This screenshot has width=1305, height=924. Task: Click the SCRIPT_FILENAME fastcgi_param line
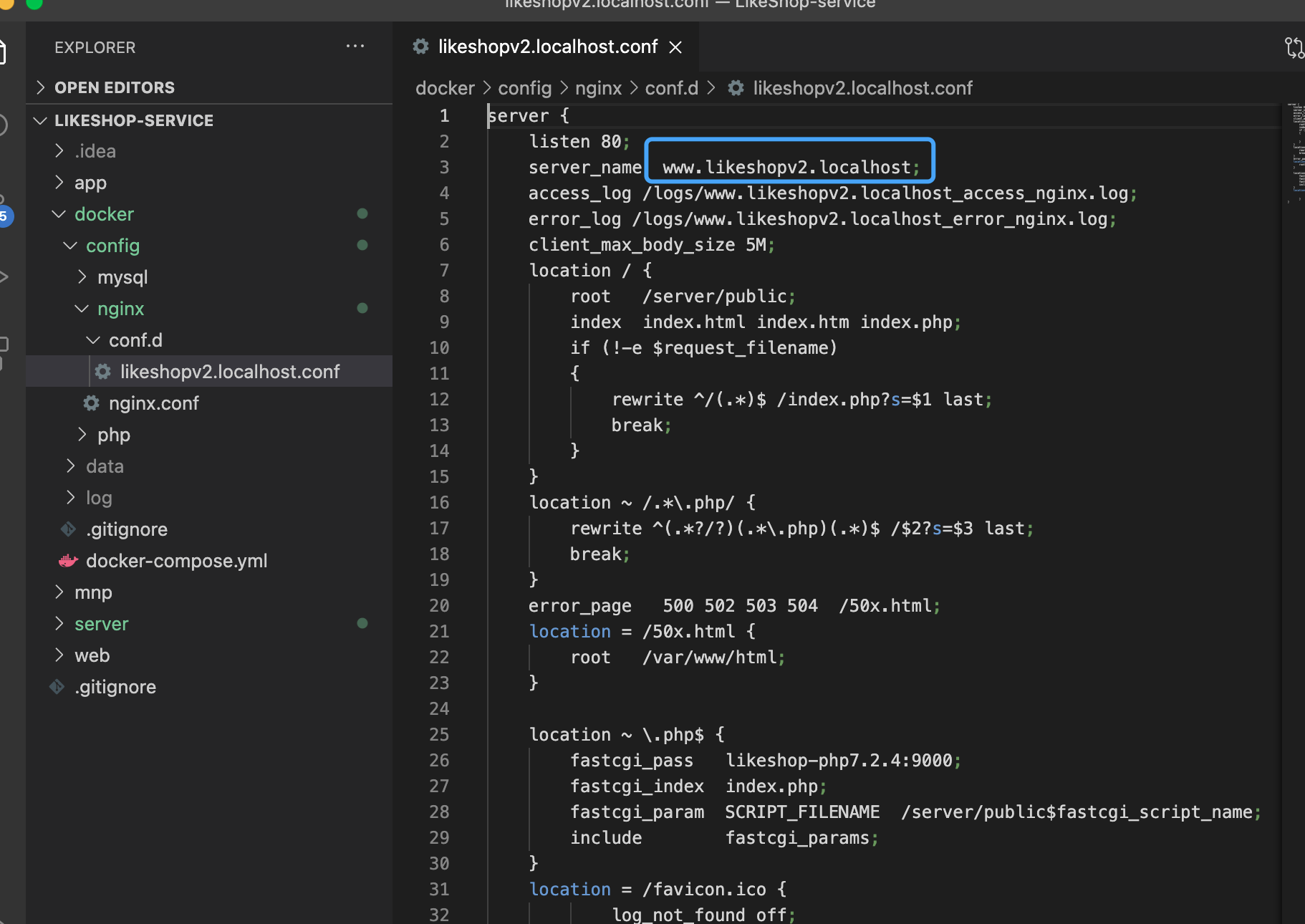coord(915,812)
